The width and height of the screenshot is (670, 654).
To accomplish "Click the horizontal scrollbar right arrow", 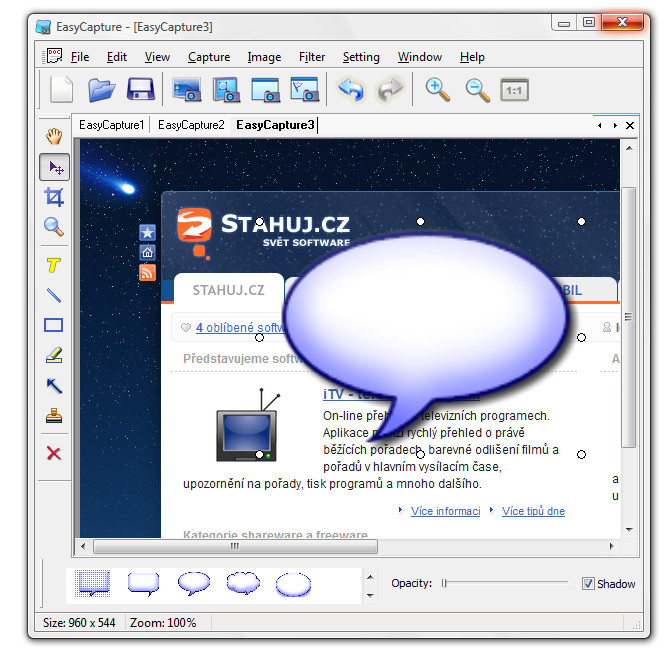I will pos(612,546).
